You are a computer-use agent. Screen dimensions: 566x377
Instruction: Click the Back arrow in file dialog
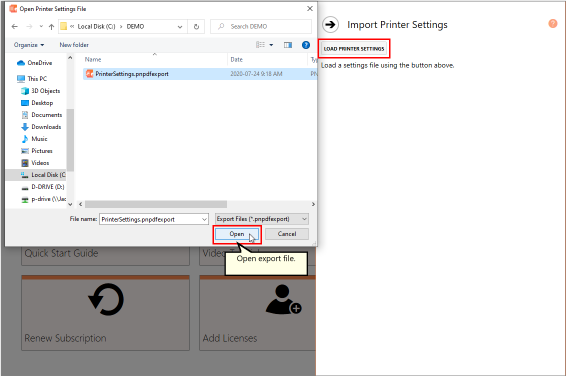(14, 26)
